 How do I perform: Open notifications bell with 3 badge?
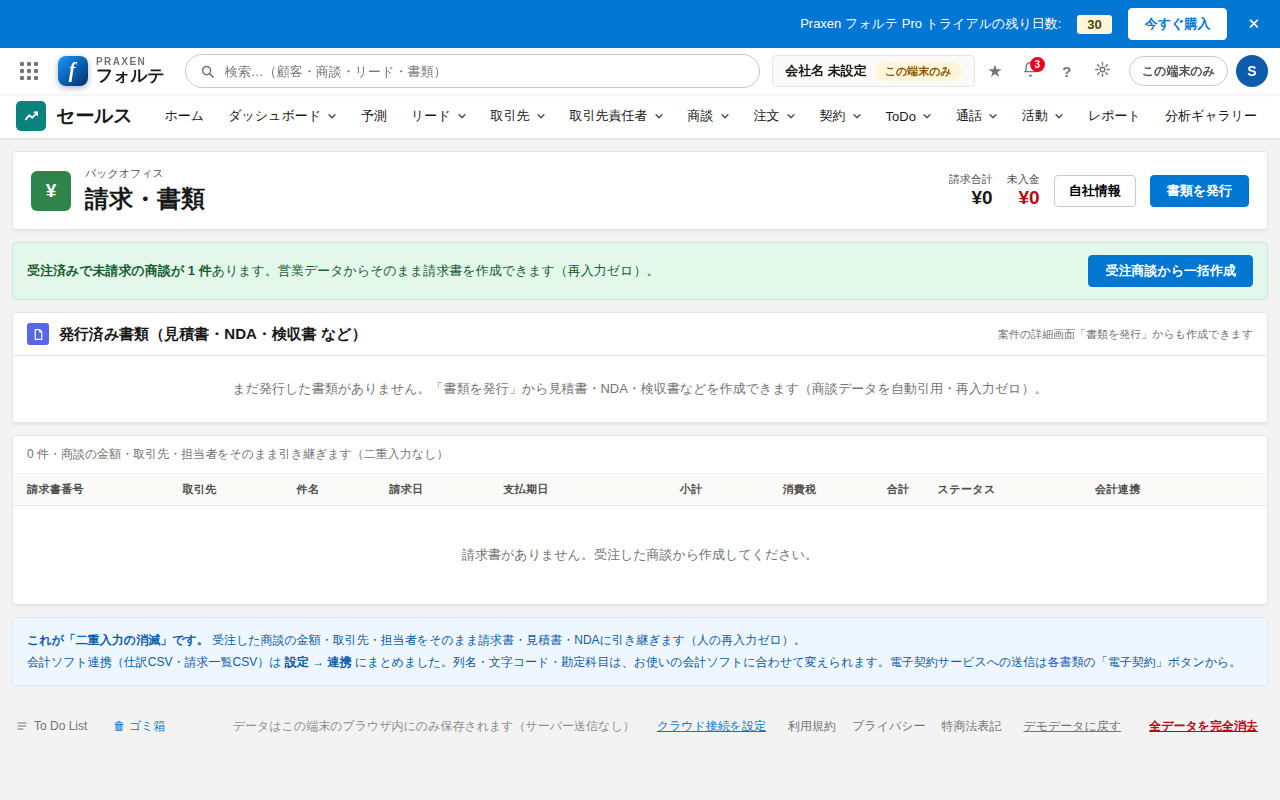(x=1031, y=70)
